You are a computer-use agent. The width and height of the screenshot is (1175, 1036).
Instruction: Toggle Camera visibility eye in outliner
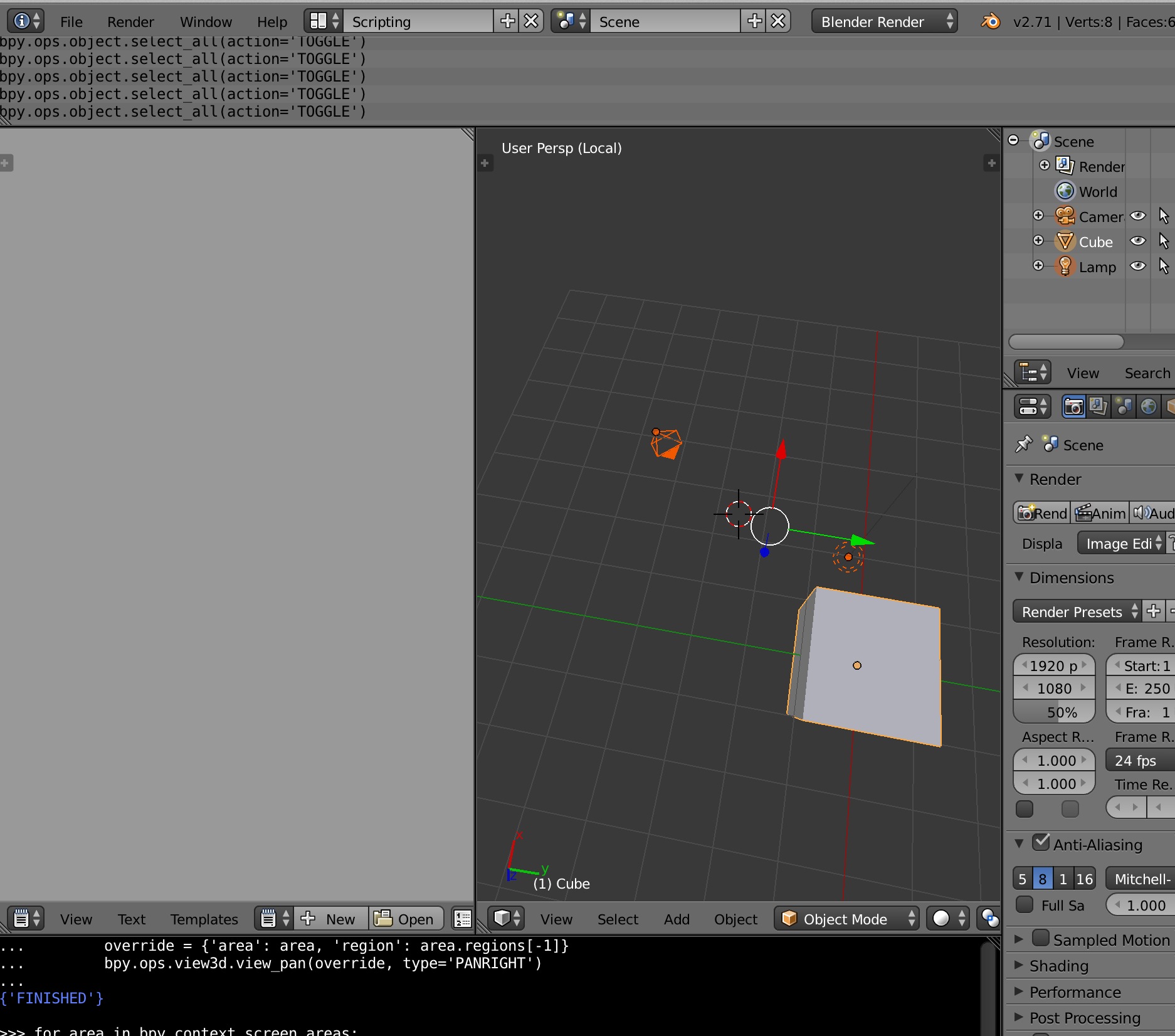[1138, 216]
